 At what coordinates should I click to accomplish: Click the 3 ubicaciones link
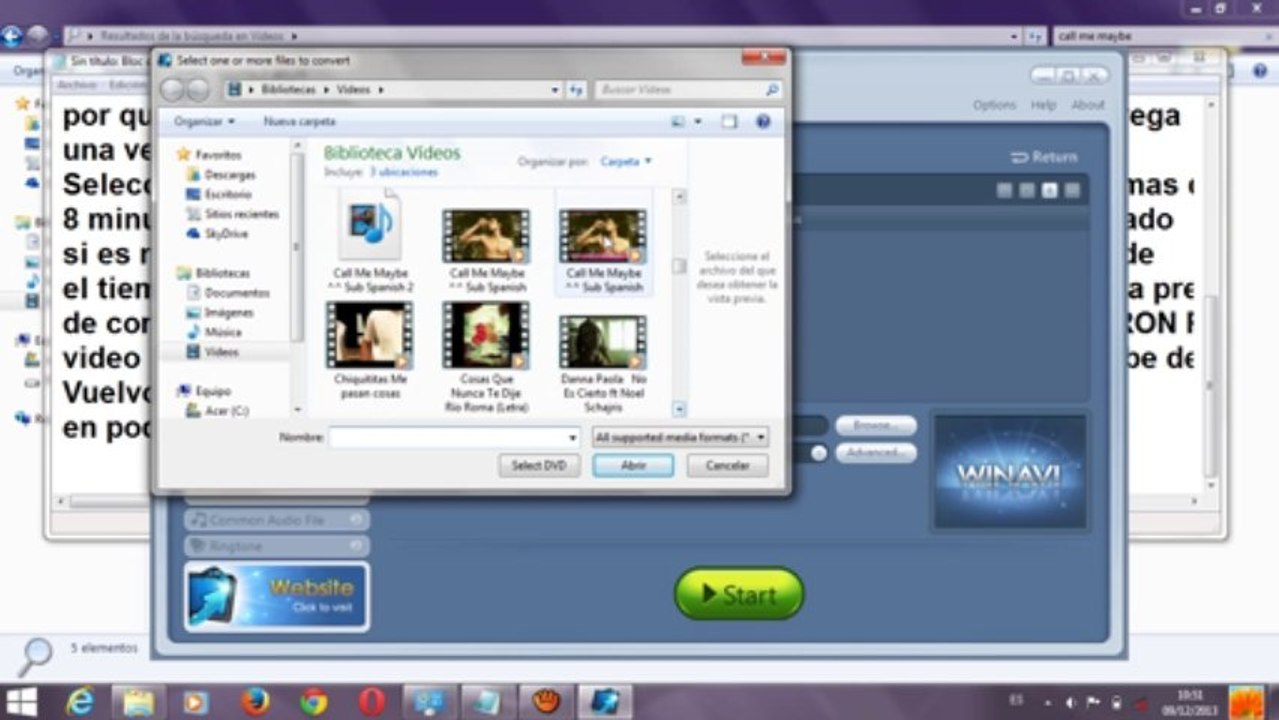pyautogui.click(x=403, y=173)
